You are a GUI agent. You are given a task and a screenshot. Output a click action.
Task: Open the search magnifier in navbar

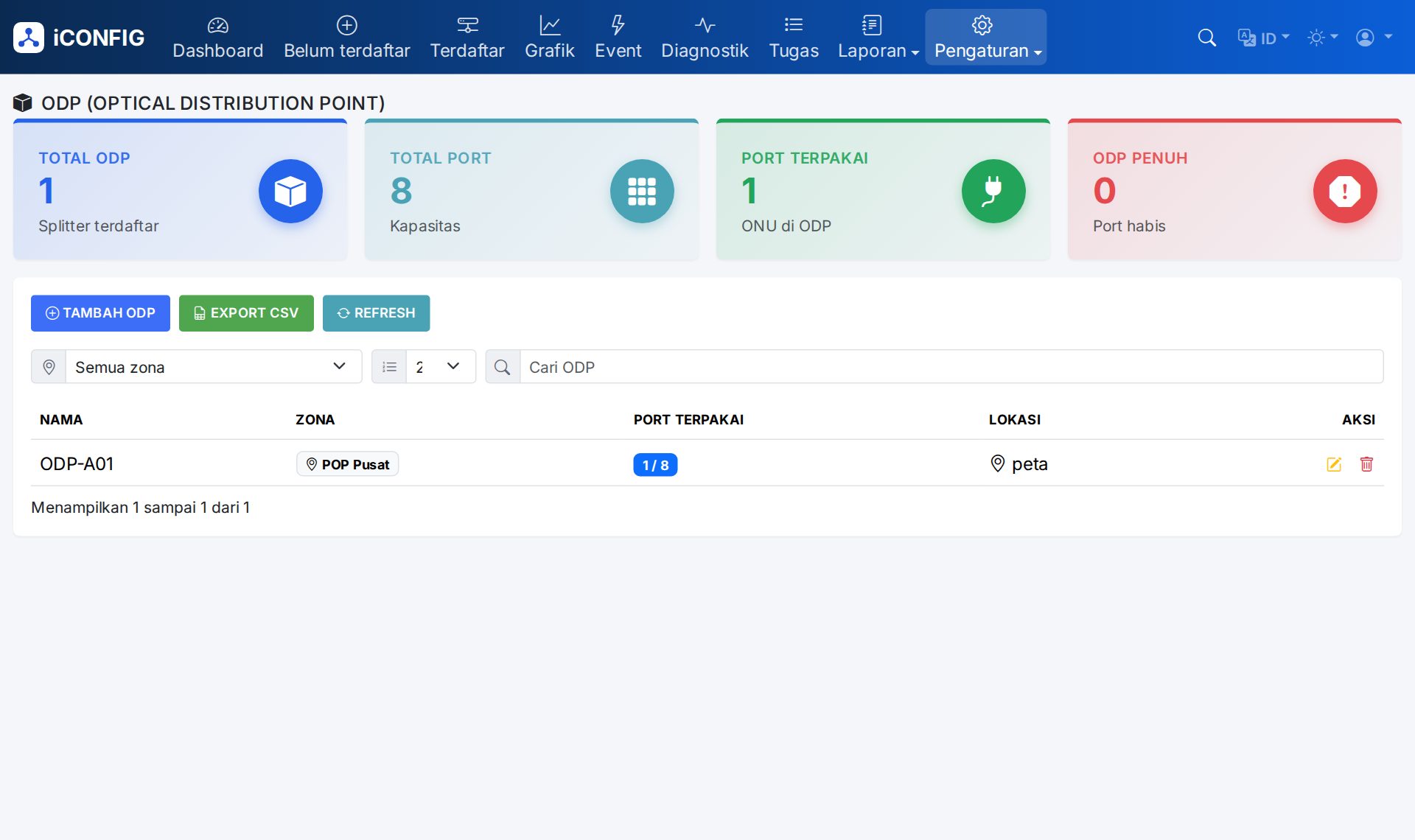click(x=1206, y=38)
